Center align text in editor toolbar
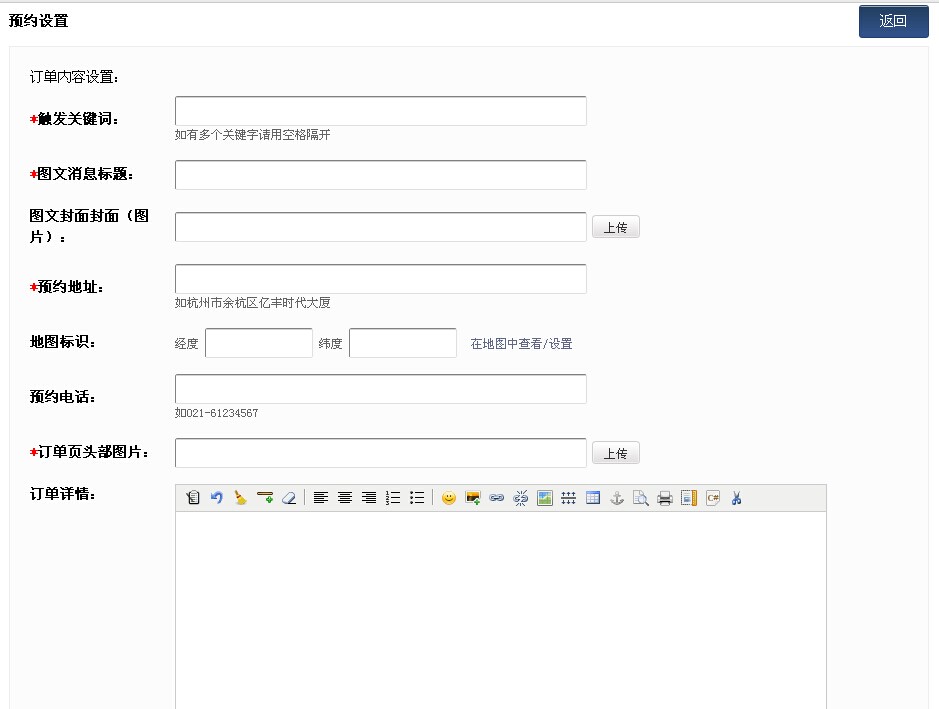Image resolution: width=939 pixels, height=709 pixels. click(345, 498)
